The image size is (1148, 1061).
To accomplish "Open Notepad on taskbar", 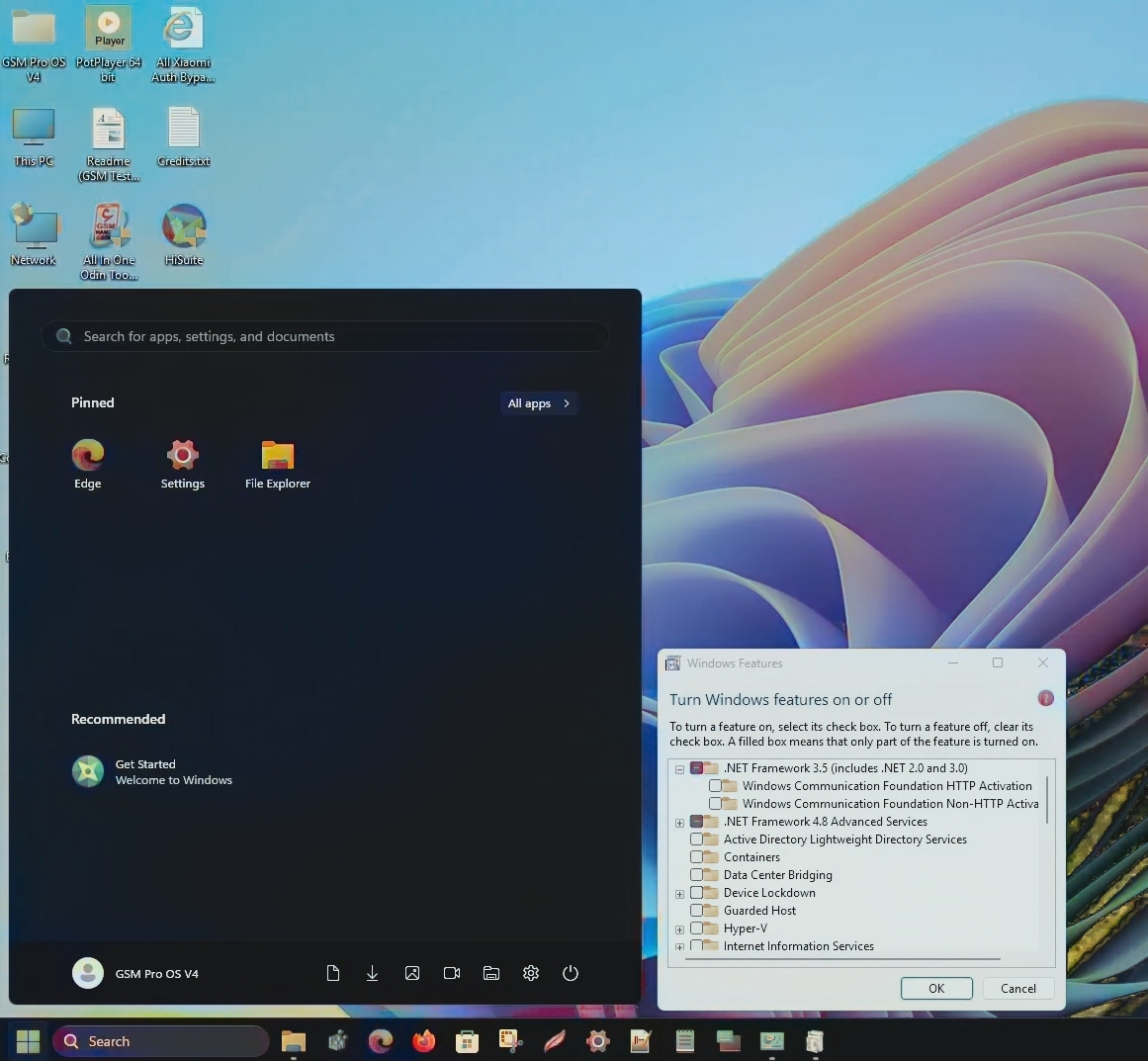I will point(684,1040).
